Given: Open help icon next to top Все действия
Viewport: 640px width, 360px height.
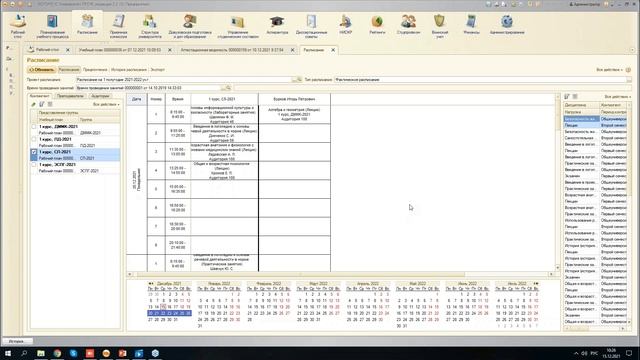Looking at the screenshot, I should click(x=629, y=70).
